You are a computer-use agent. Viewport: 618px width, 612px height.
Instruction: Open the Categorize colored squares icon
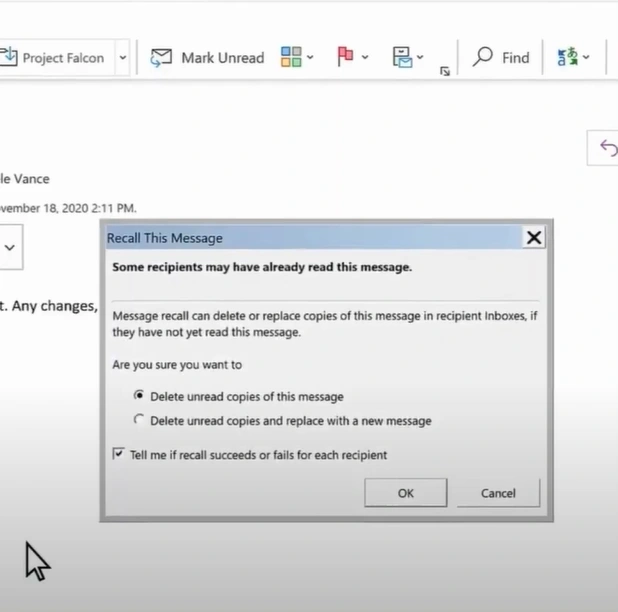(x=291, y=57)
